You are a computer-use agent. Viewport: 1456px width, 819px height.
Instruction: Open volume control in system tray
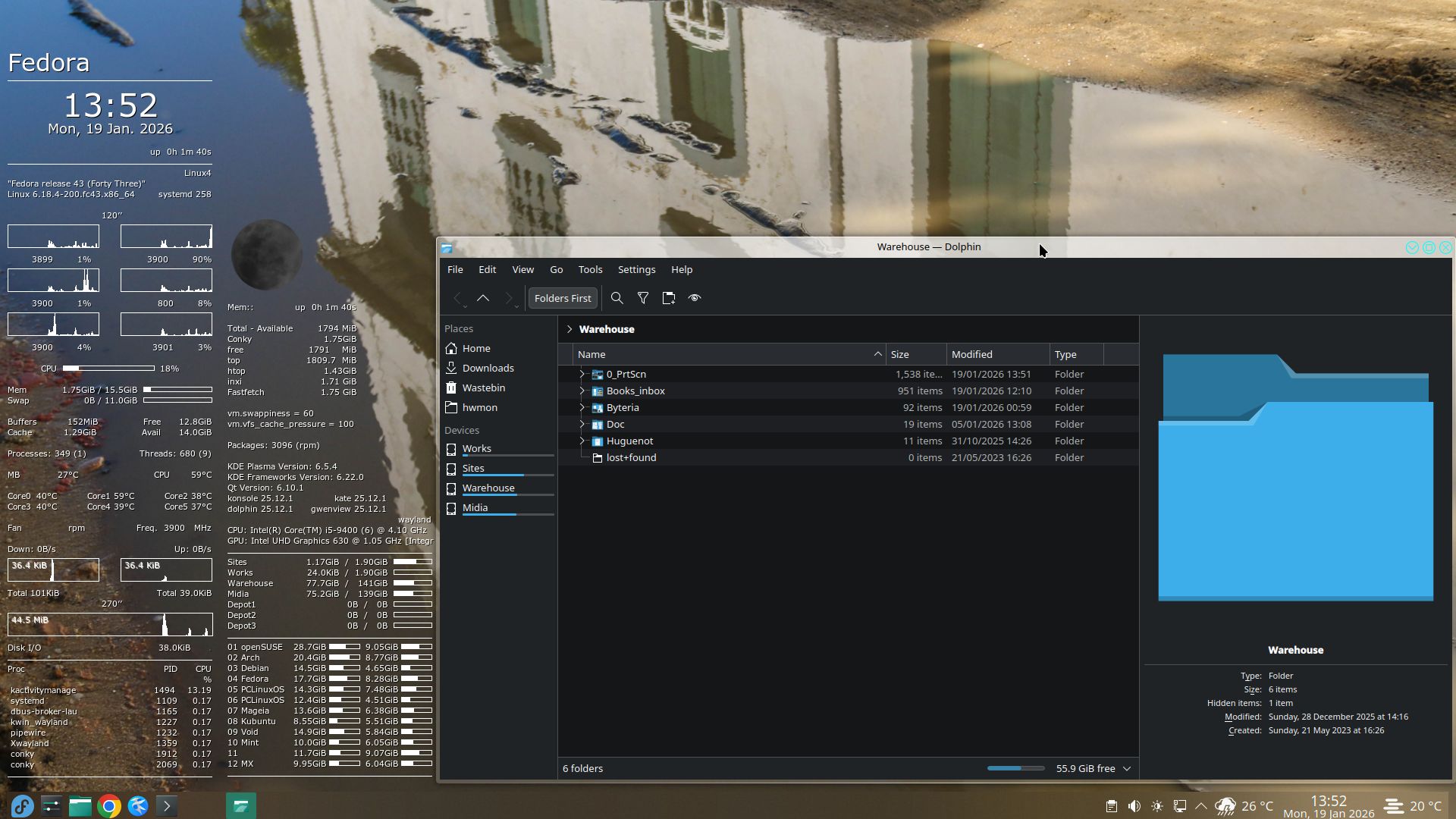point(1134,806)
